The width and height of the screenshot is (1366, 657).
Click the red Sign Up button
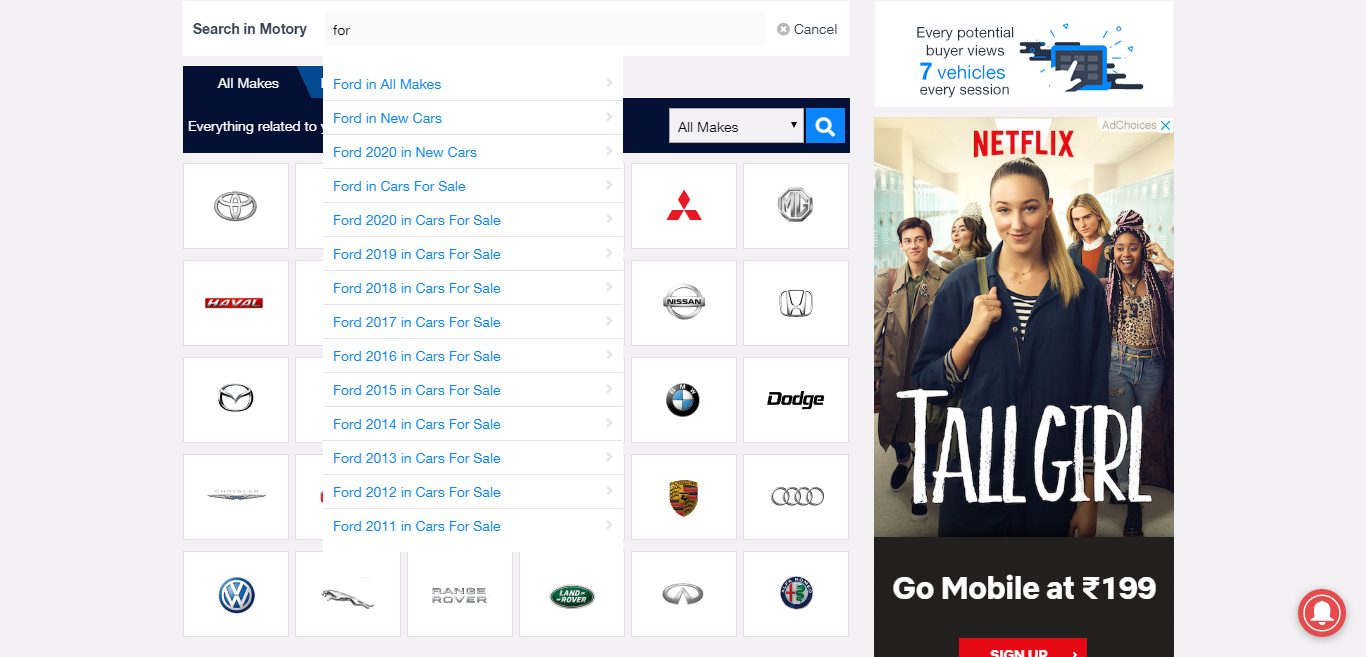[1023, 650]
